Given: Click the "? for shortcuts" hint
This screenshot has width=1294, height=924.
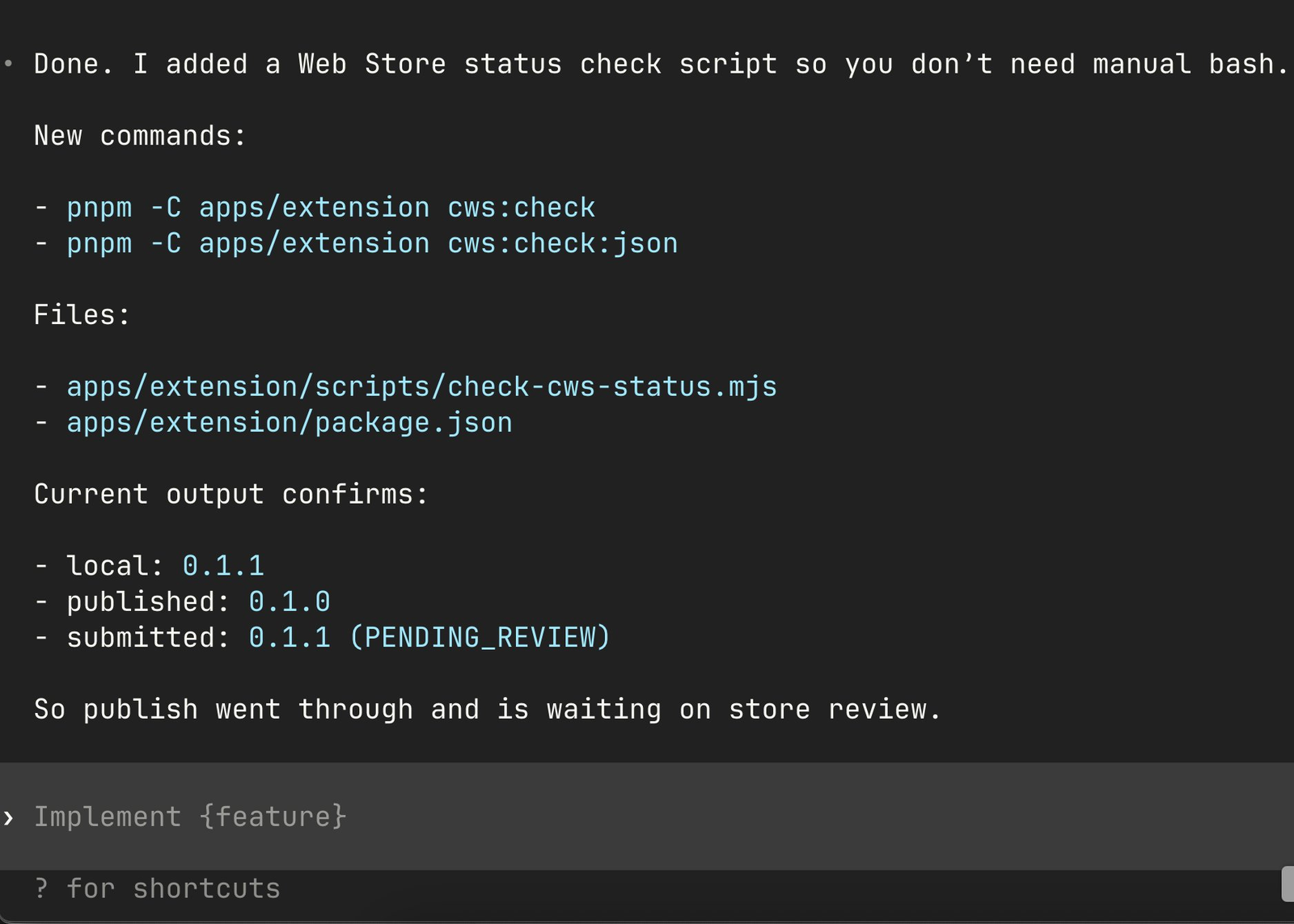Looking at the screenshot, I should [x=156, y=888].
